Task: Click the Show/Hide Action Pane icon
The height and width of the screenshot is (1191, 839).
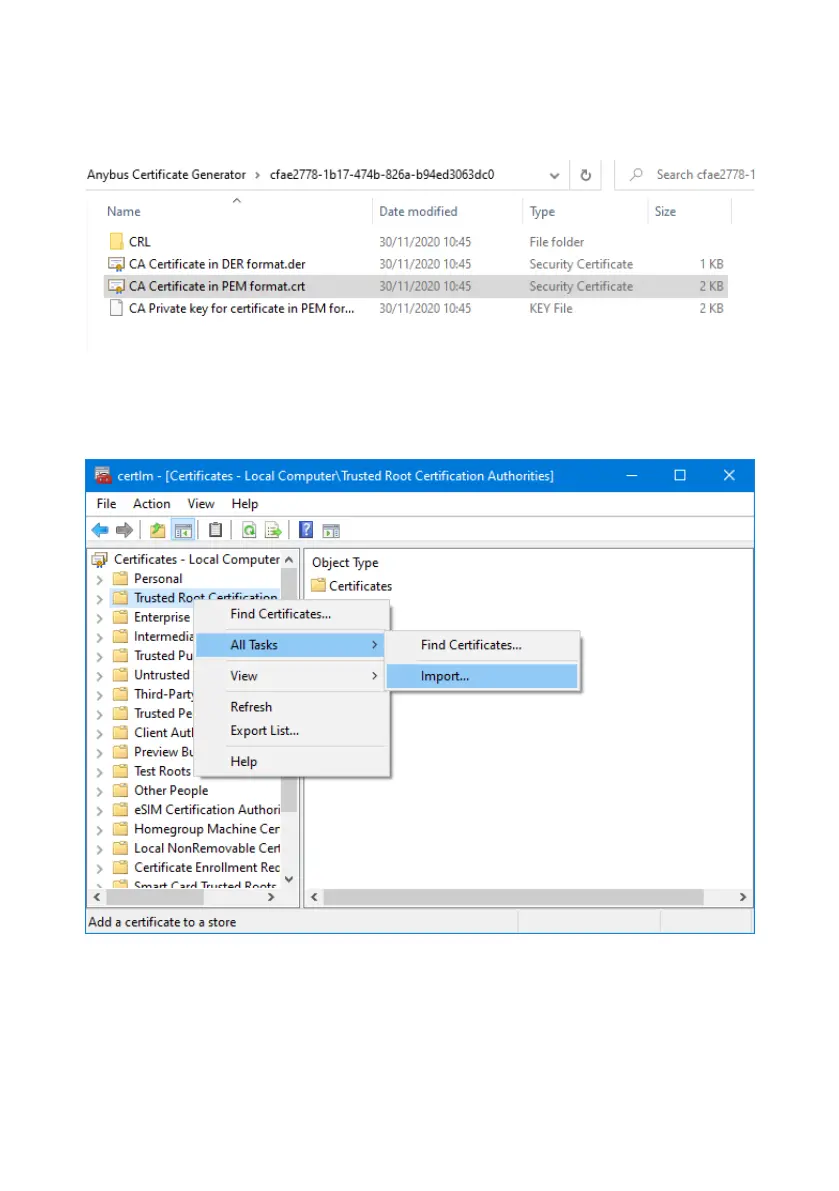Action: [331, 530]
